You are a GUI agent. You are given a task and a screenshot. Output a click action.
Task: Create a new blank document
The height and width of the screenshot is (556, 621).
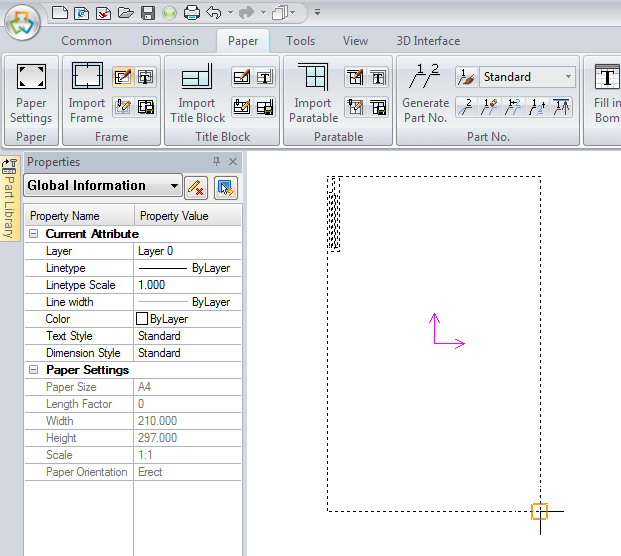pos(60,13)
